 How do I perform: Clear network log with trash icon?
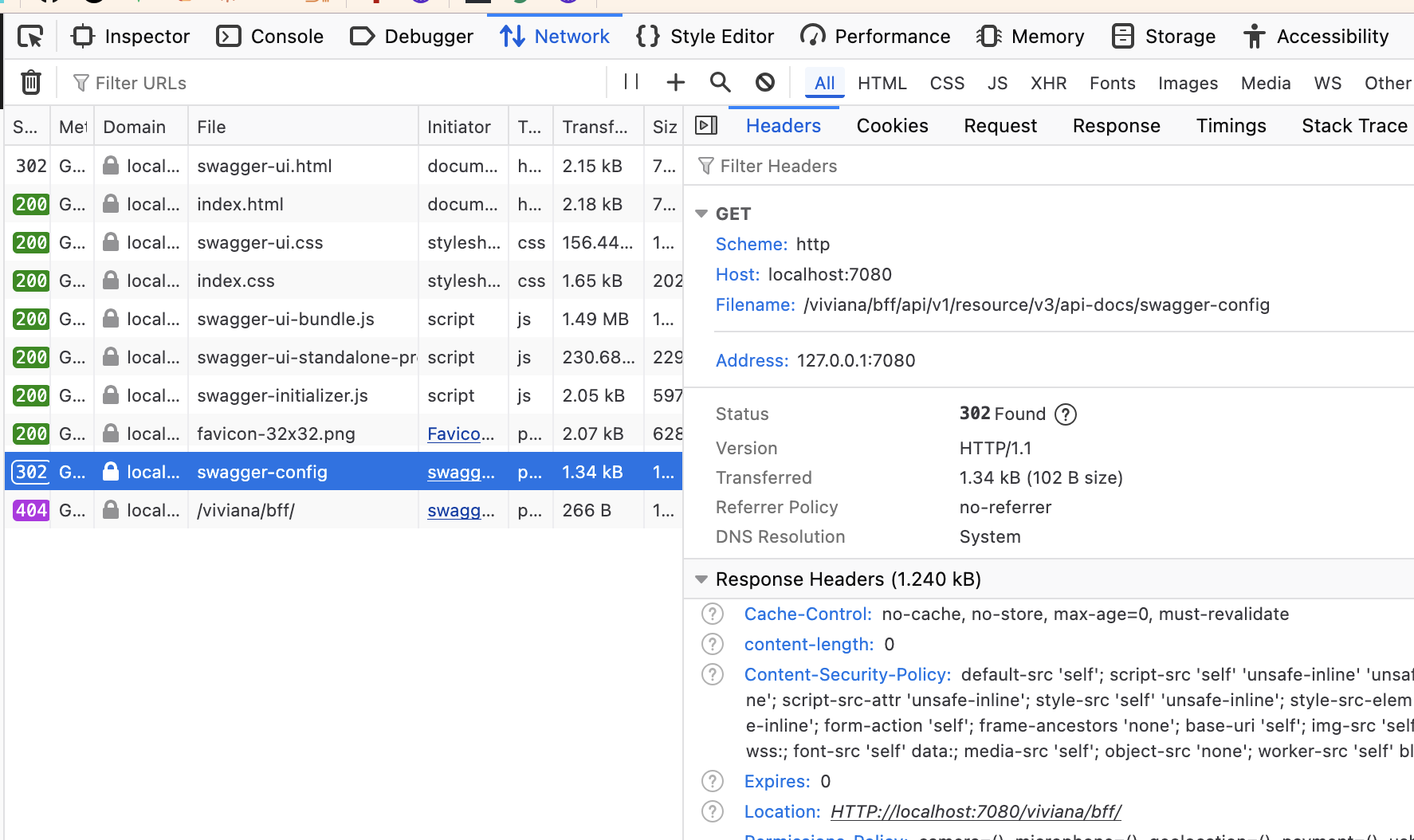pos(30,82)
